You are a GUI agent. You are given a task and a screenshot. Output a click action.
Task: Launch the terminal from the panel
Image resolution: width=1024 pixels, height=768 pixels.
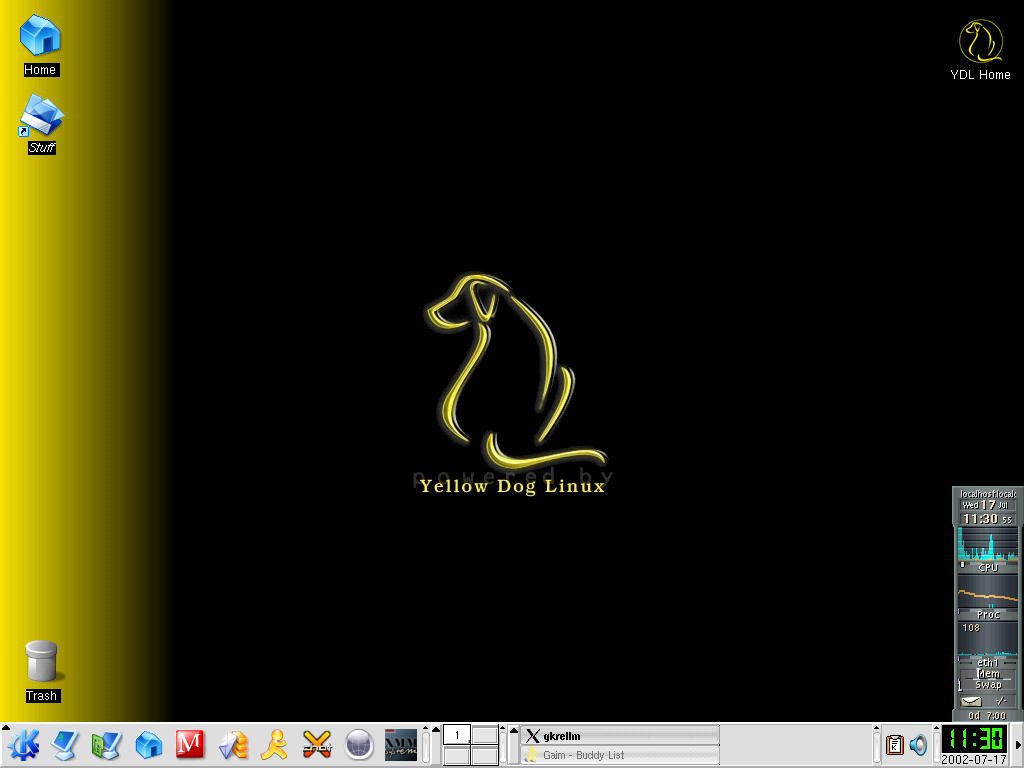coord(65,744)
